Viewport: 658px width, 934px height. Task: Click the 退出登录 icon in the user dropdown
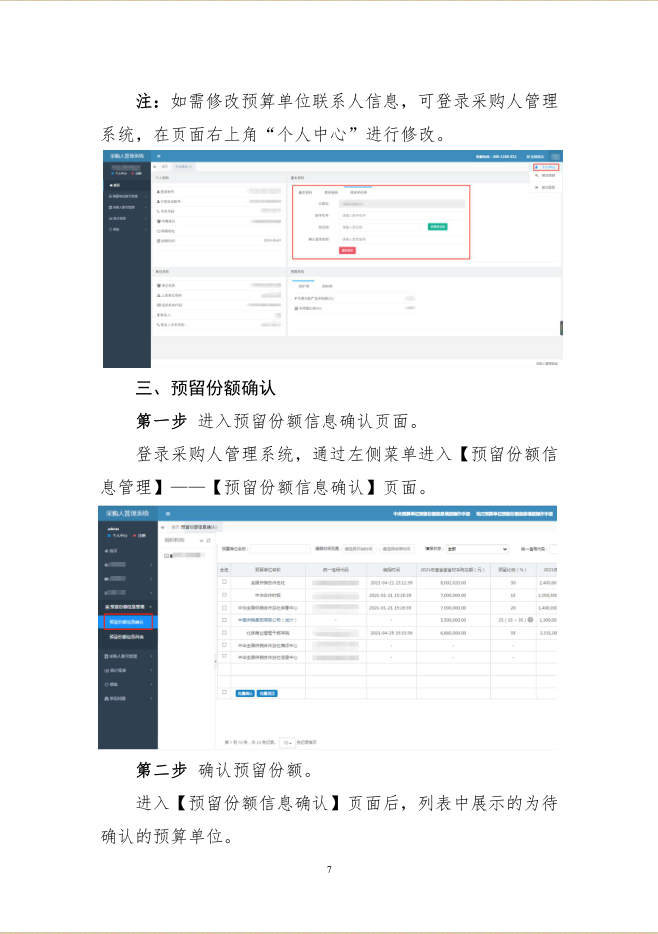(x=537, y=188)
